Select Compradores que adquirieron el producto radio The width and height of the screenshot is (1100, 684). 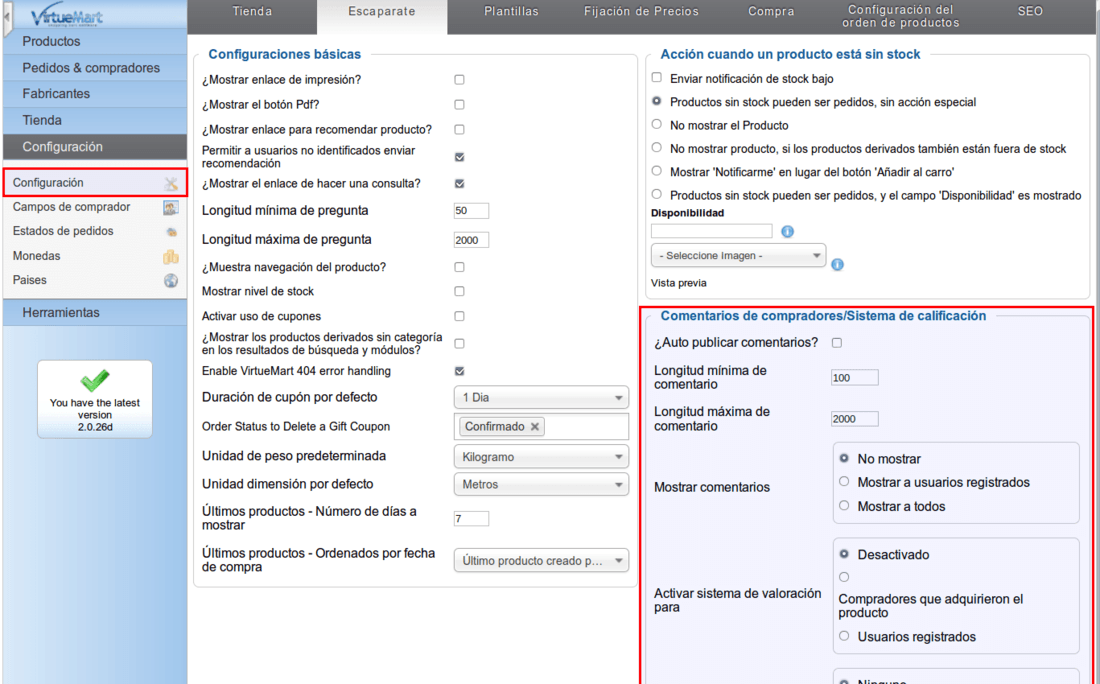click(x=844, y=577)
